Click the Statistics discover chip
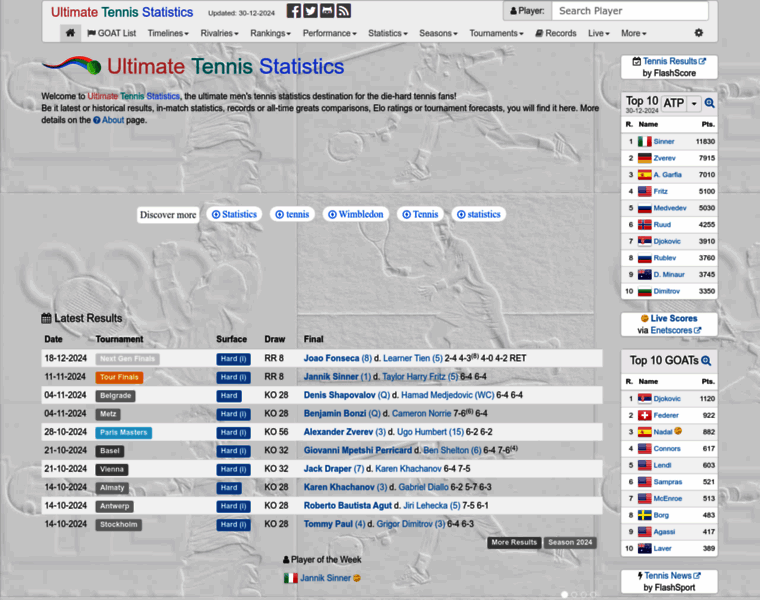Image resolution: width=760 pixels, height=600 pixels. [235, 214]
